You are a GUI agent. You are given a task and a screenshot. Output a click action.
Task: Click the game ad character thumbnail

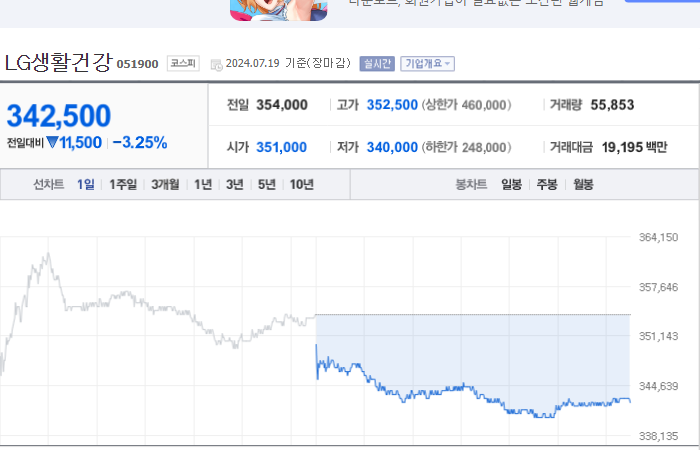(279, 10)
